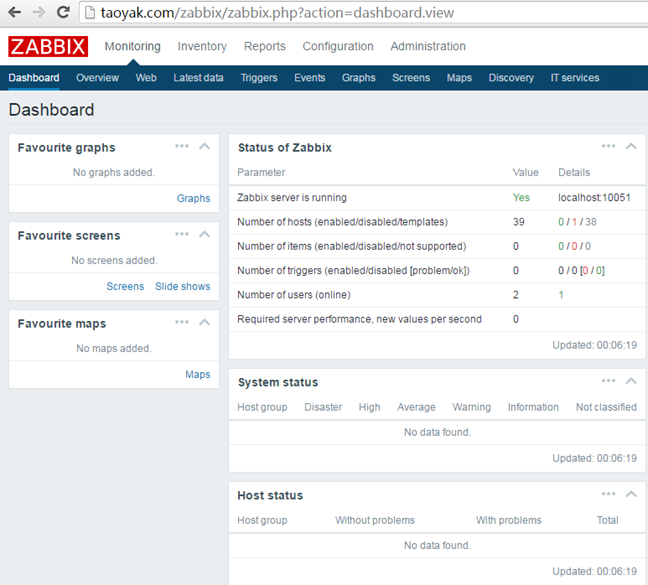Image resolution: width=648 pixels, height=585 pixels.
Task: Open Favourite maps three-dot menu
Action: pyautogui.click(x=182, y=322)
